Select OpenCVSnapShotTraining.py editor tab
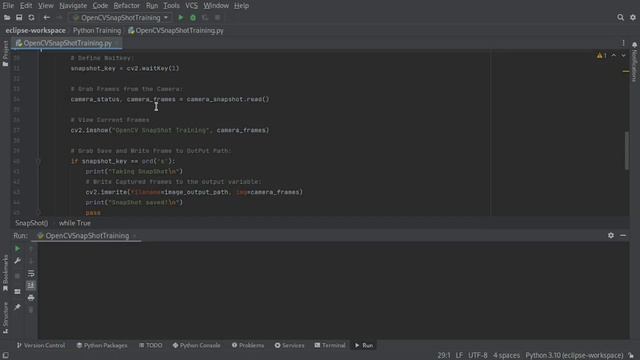Viewport: 640px width, 360px height. point(67,43)
